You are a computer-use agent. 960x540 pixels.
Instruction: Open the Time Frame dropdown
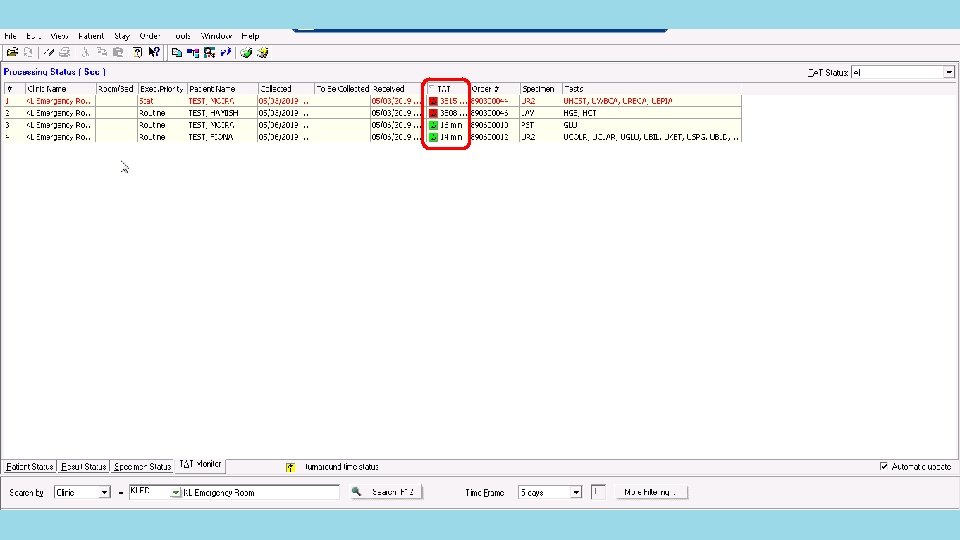(576, 492)
